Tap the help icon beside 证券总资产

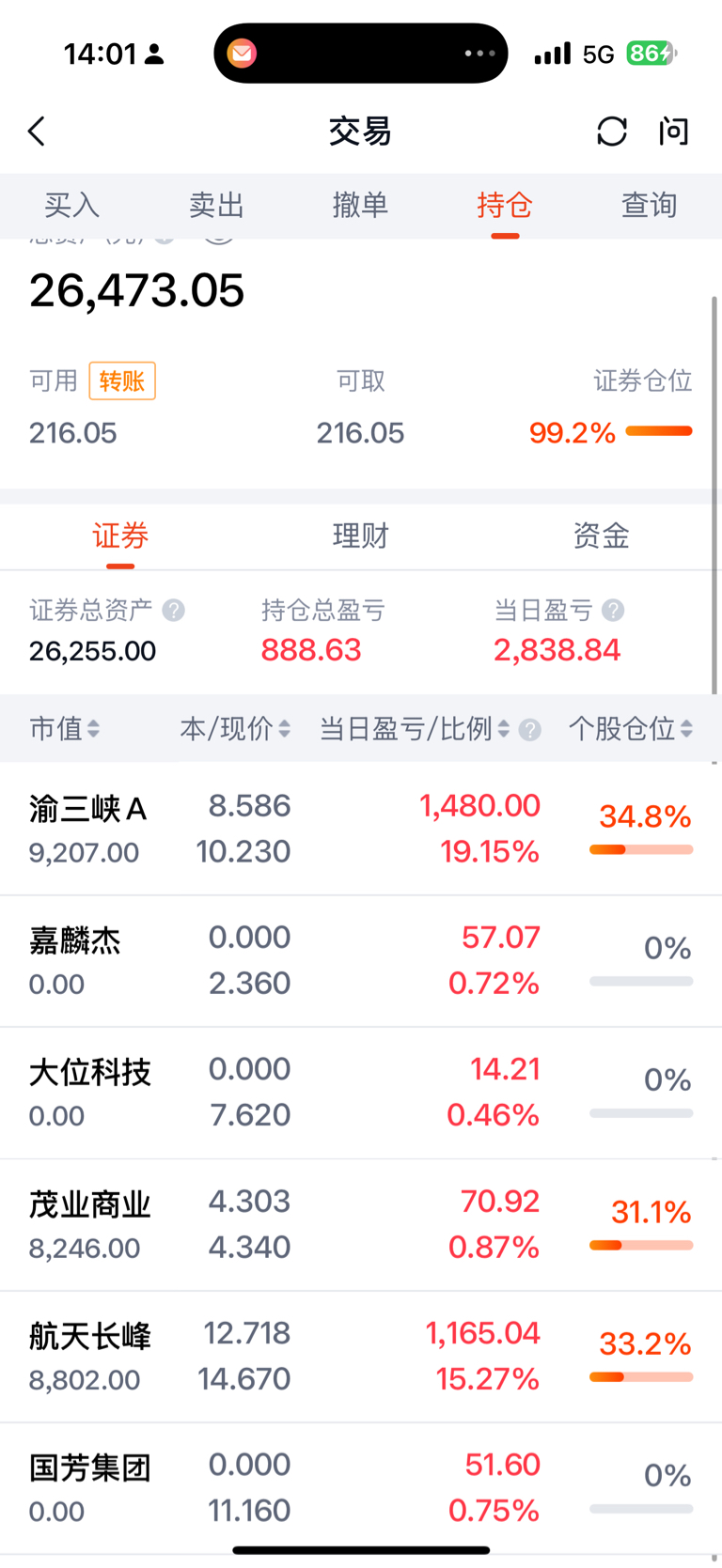(173, 611)
